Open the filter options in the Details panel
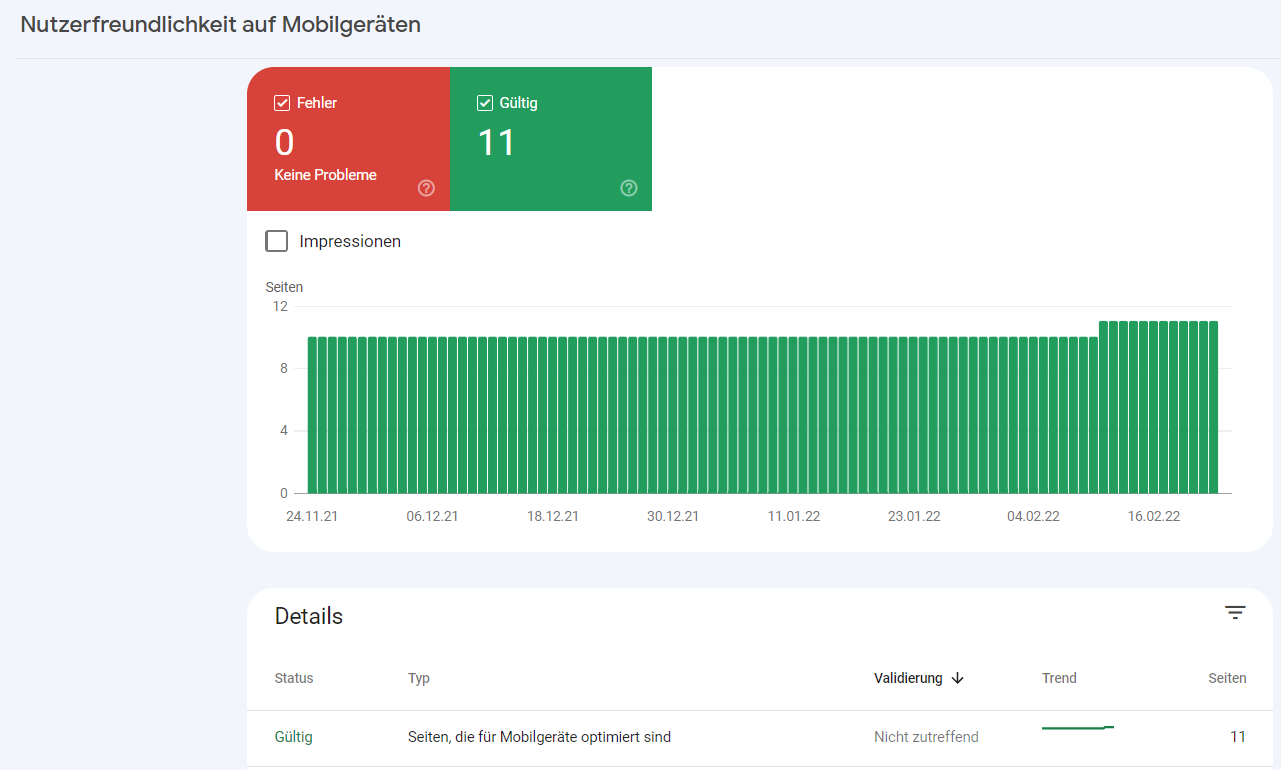 click(x=1235, y=612)
